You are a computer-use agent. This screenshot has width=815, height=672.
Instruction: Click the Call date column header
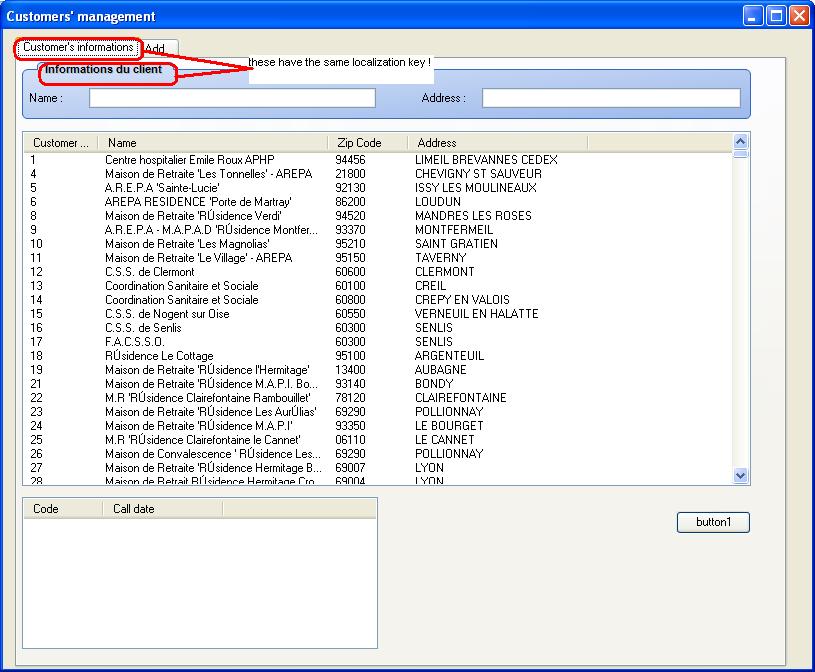tap(160, 509)
